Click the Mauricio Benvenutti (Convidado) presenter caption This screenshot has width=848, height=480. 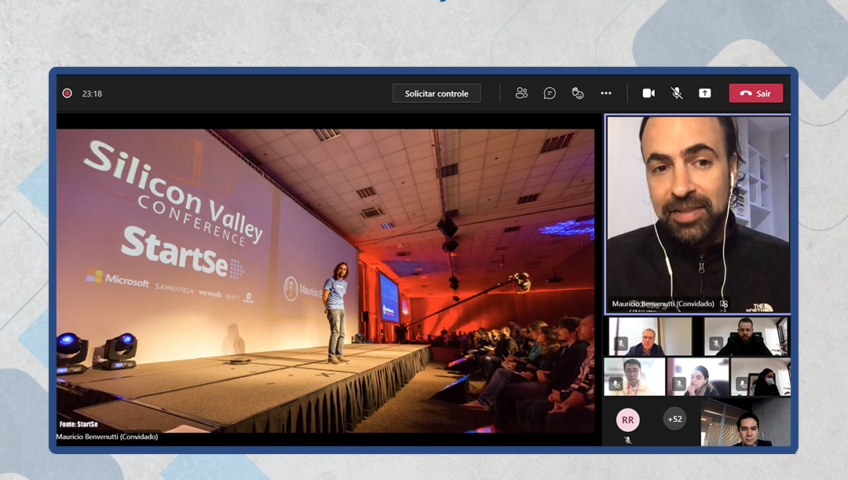pyautogui.click(x=107, y=437)
